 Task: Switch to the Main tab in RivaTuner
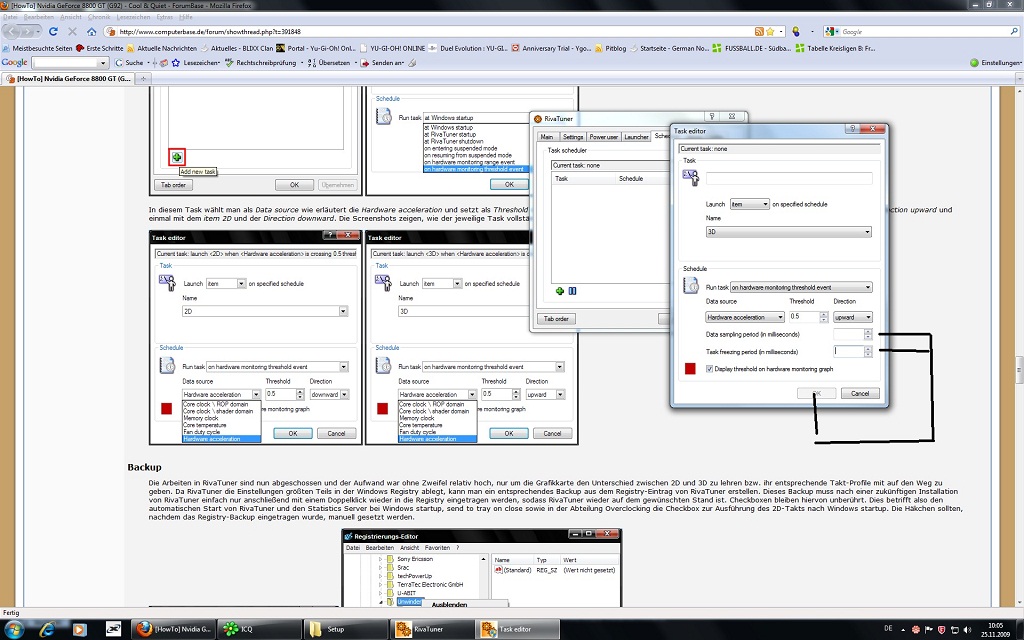(547, 136)
